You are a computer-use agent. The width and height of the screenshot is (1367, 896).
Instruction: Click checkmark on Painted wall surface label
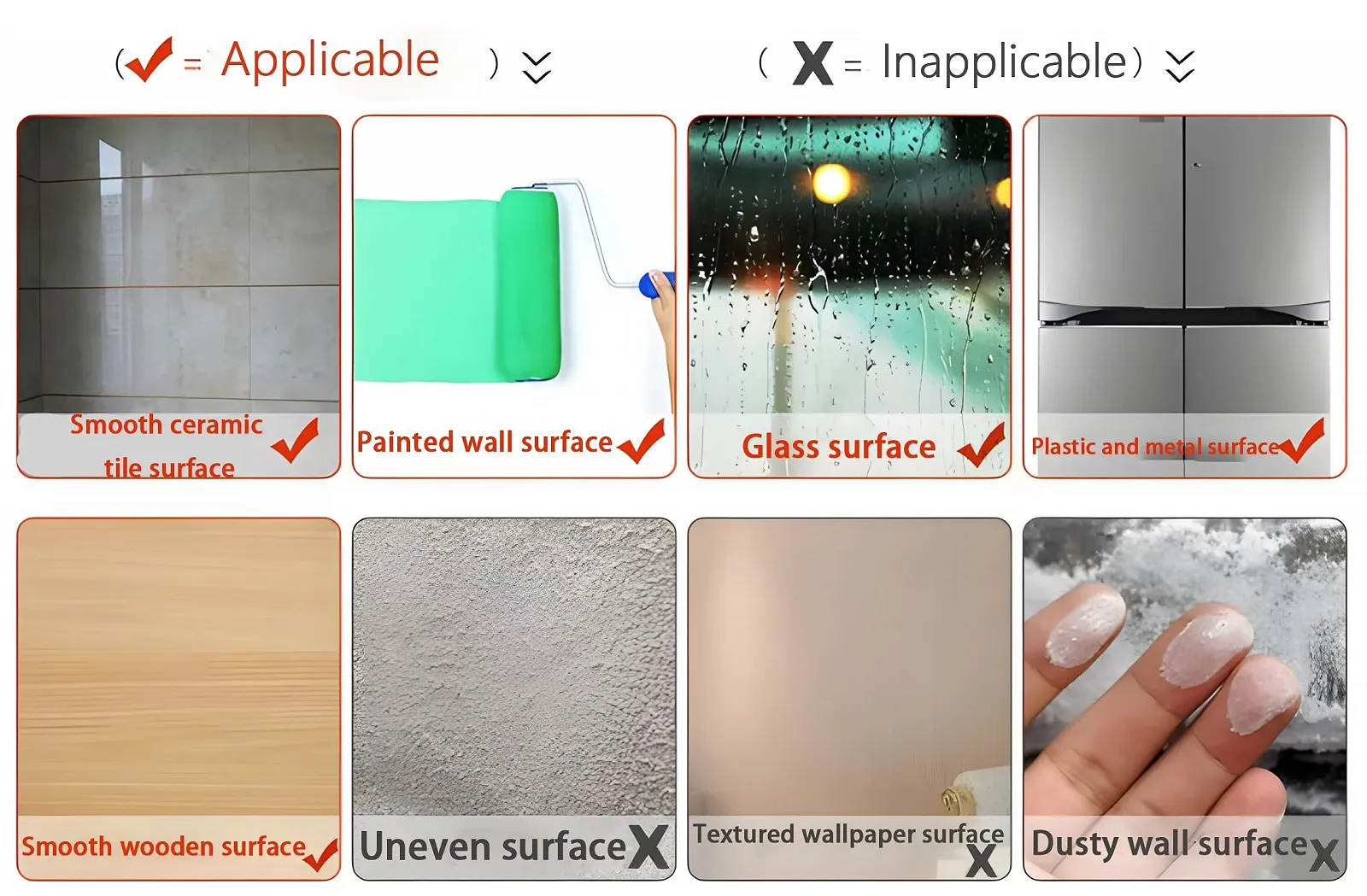point(642,441)
